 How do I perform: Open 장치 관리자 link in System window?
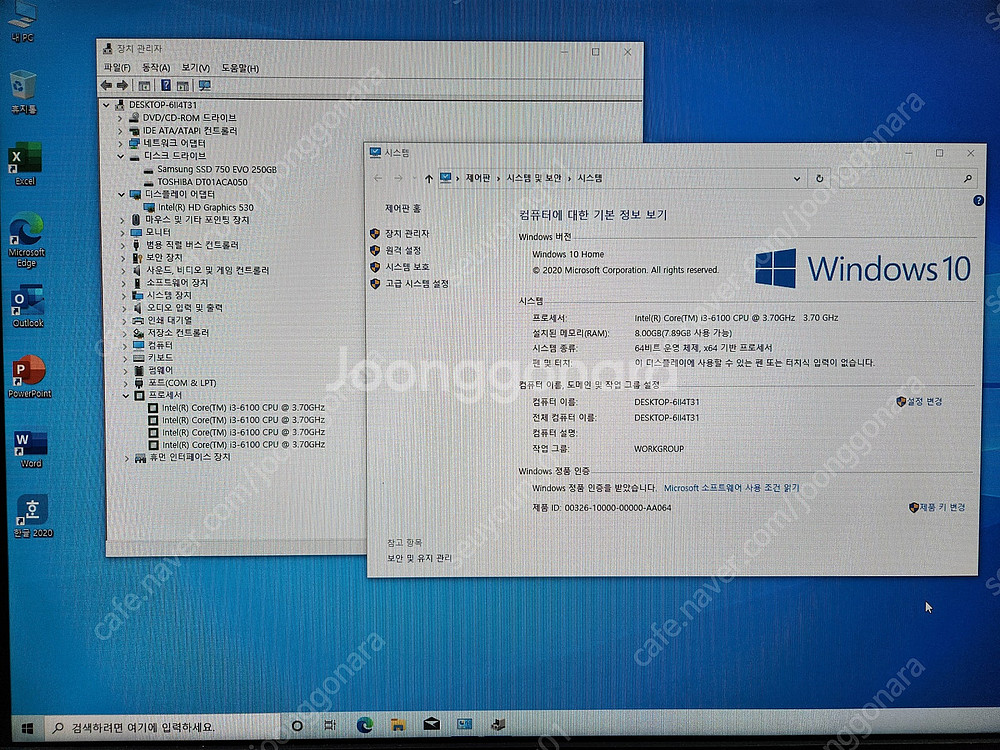pyautogui.click(x=407, y=233)
